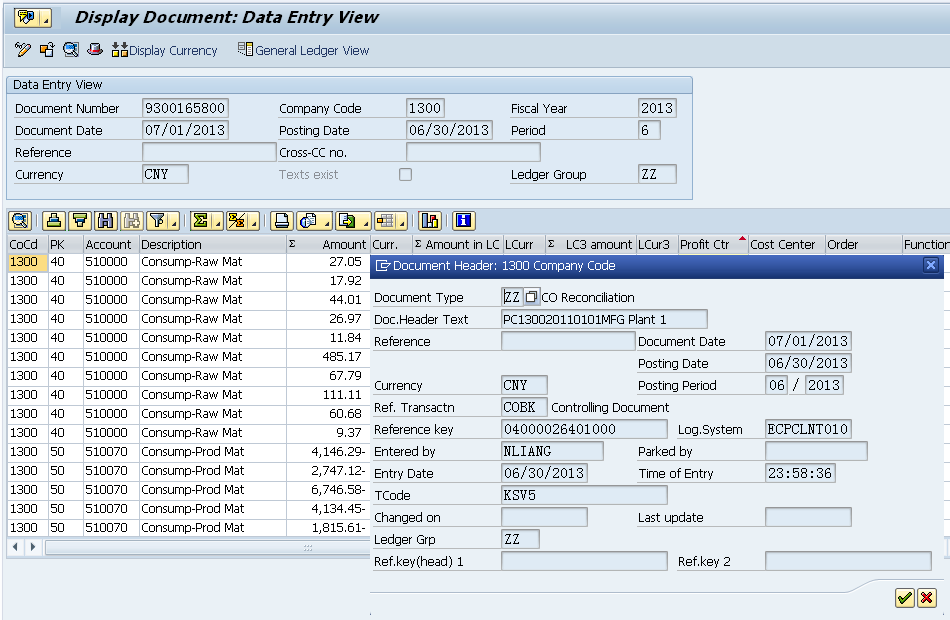Click the Display/Change pencil icon

23,49
